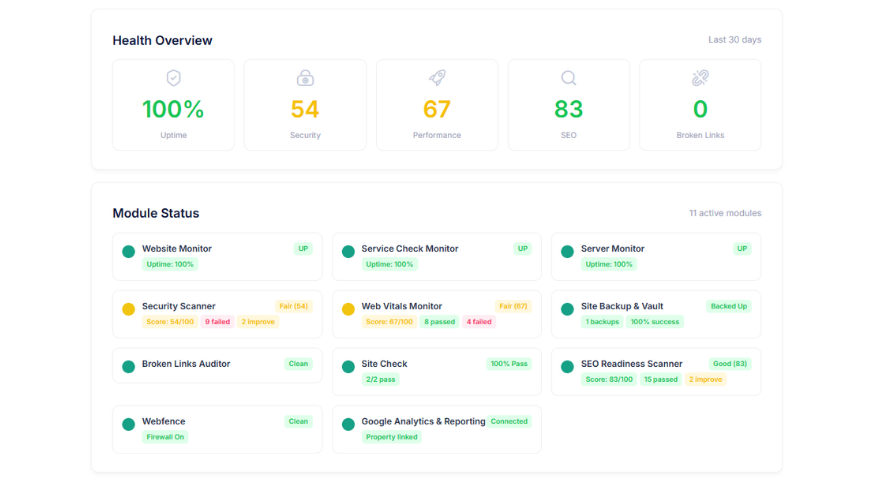
Task: Click the green dot beside Google Analytics & Reporting
Action: (348, 424)
